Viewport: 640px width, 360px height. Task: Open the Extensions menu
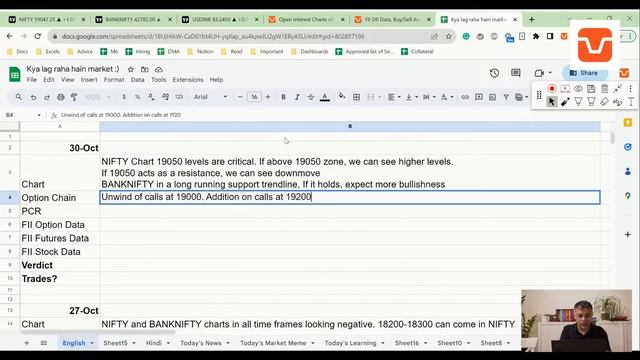coord(188,80)
